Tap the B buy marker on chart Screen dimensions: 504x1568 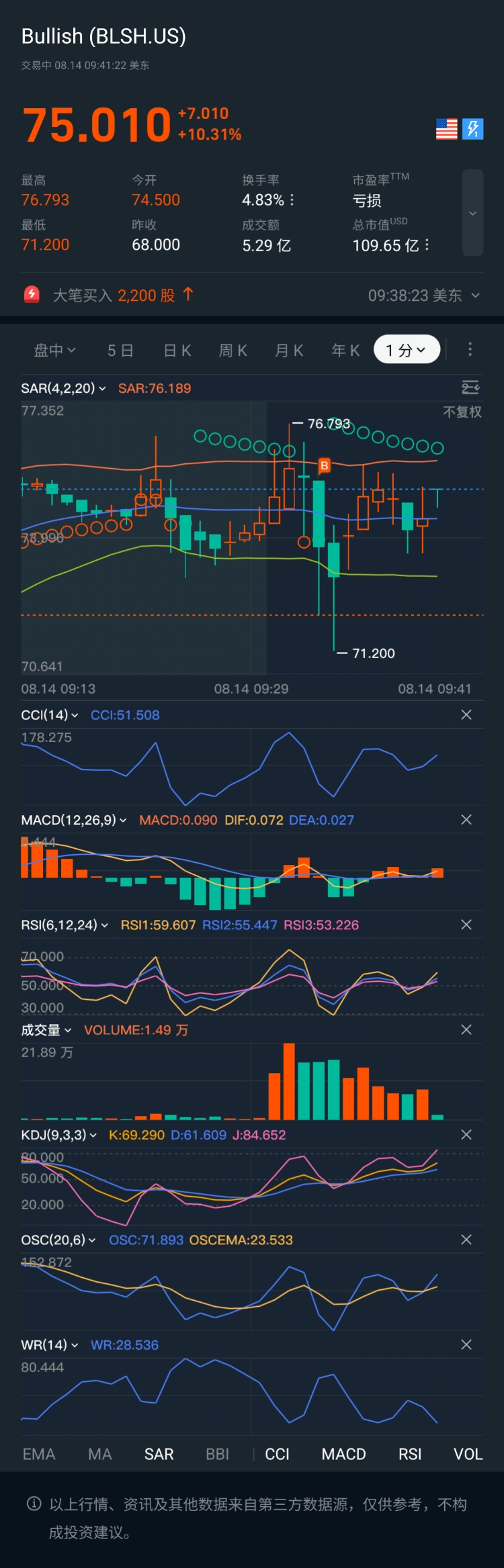[325, 465]
